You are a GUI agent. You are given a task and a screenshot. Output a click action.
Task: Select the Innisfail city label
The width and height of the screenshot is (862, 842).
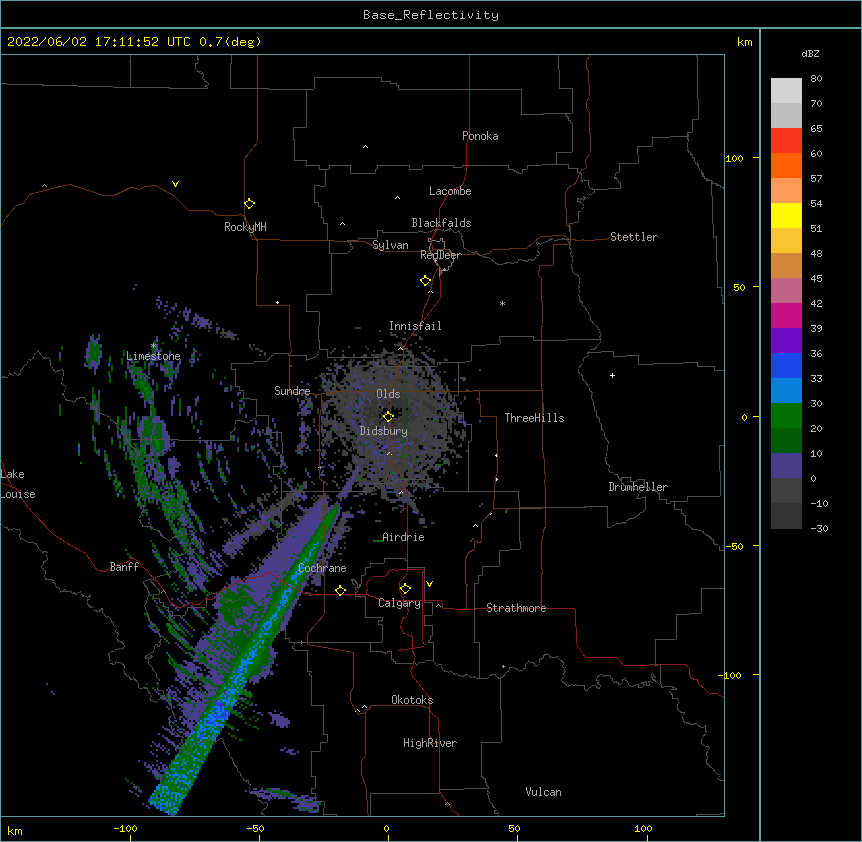coord(415,326)
